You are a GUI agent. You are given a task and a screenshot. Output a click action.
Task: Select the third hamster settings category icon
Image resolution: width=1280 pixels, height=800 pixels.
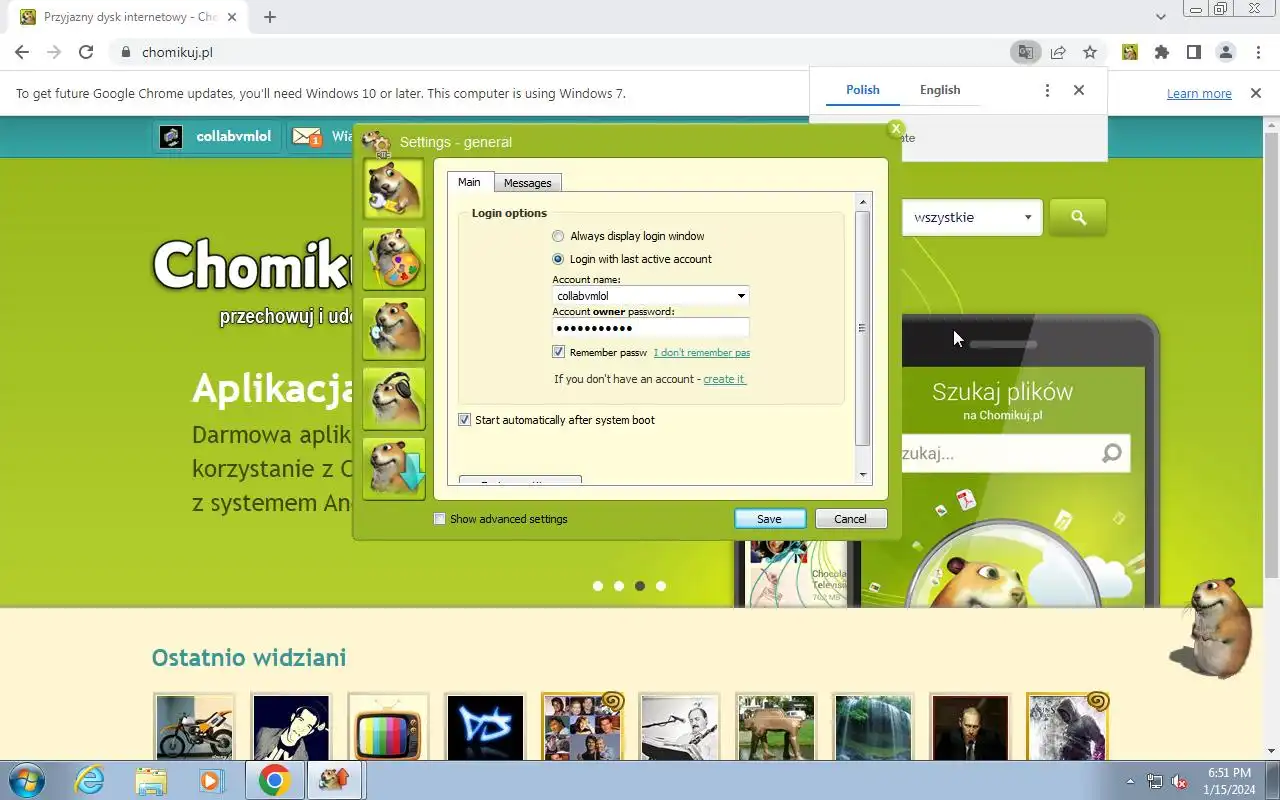pos(394,328)
